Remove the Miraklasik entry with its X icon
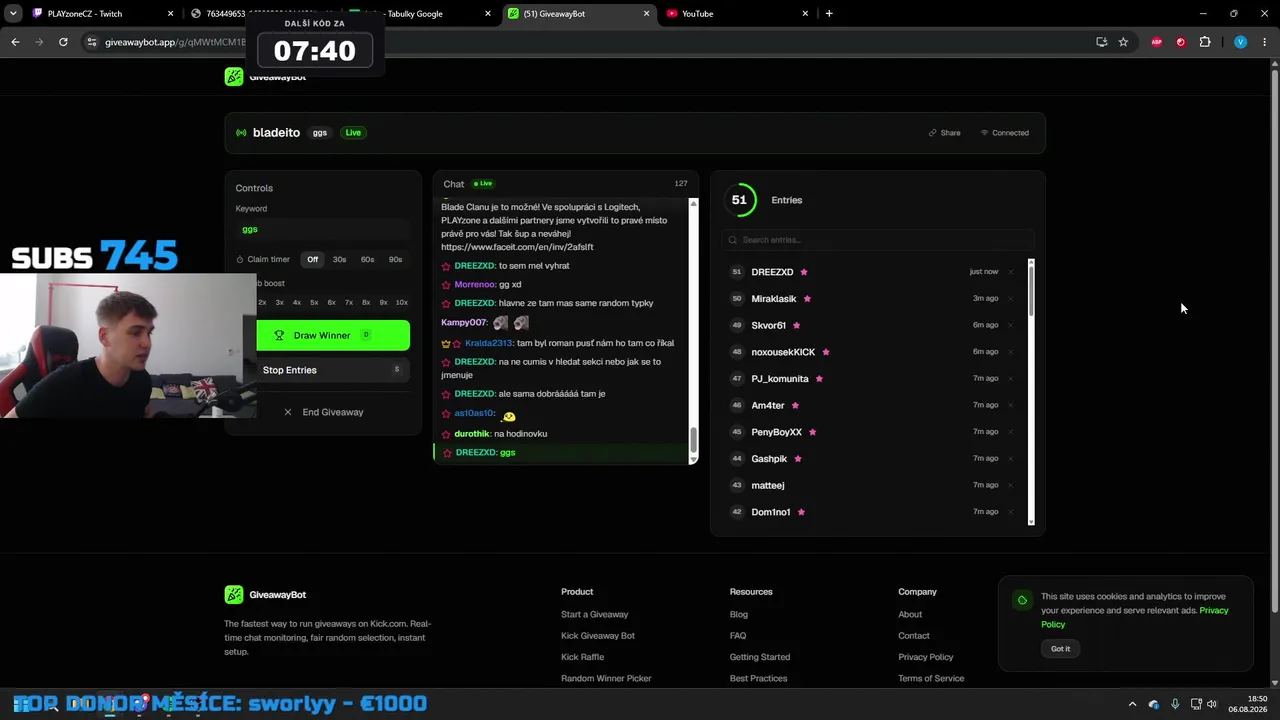The image size is (1280, 720). pos(1010,299)
